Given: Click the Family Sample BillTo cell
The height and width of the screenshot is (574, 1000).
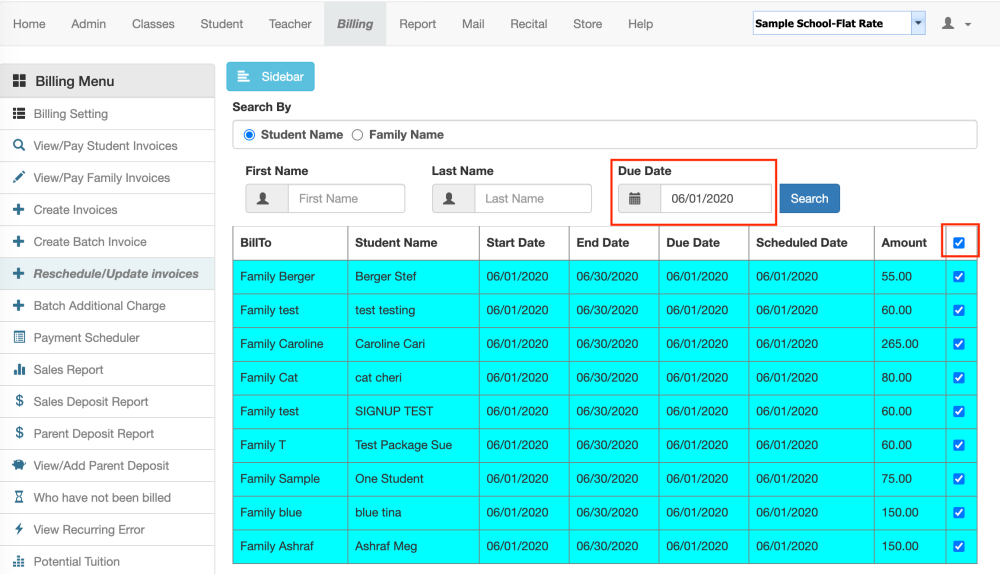Looking at the screenshot, I should [290, 478].
